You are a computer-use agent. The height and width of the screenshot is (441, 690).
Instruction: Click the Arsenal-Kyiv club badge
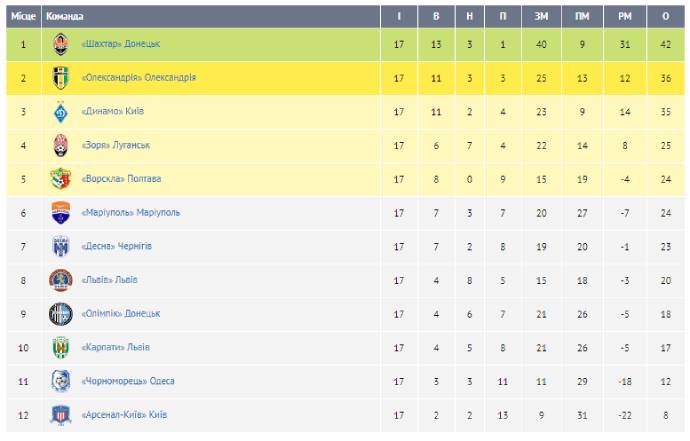click(x=62, y=413)
